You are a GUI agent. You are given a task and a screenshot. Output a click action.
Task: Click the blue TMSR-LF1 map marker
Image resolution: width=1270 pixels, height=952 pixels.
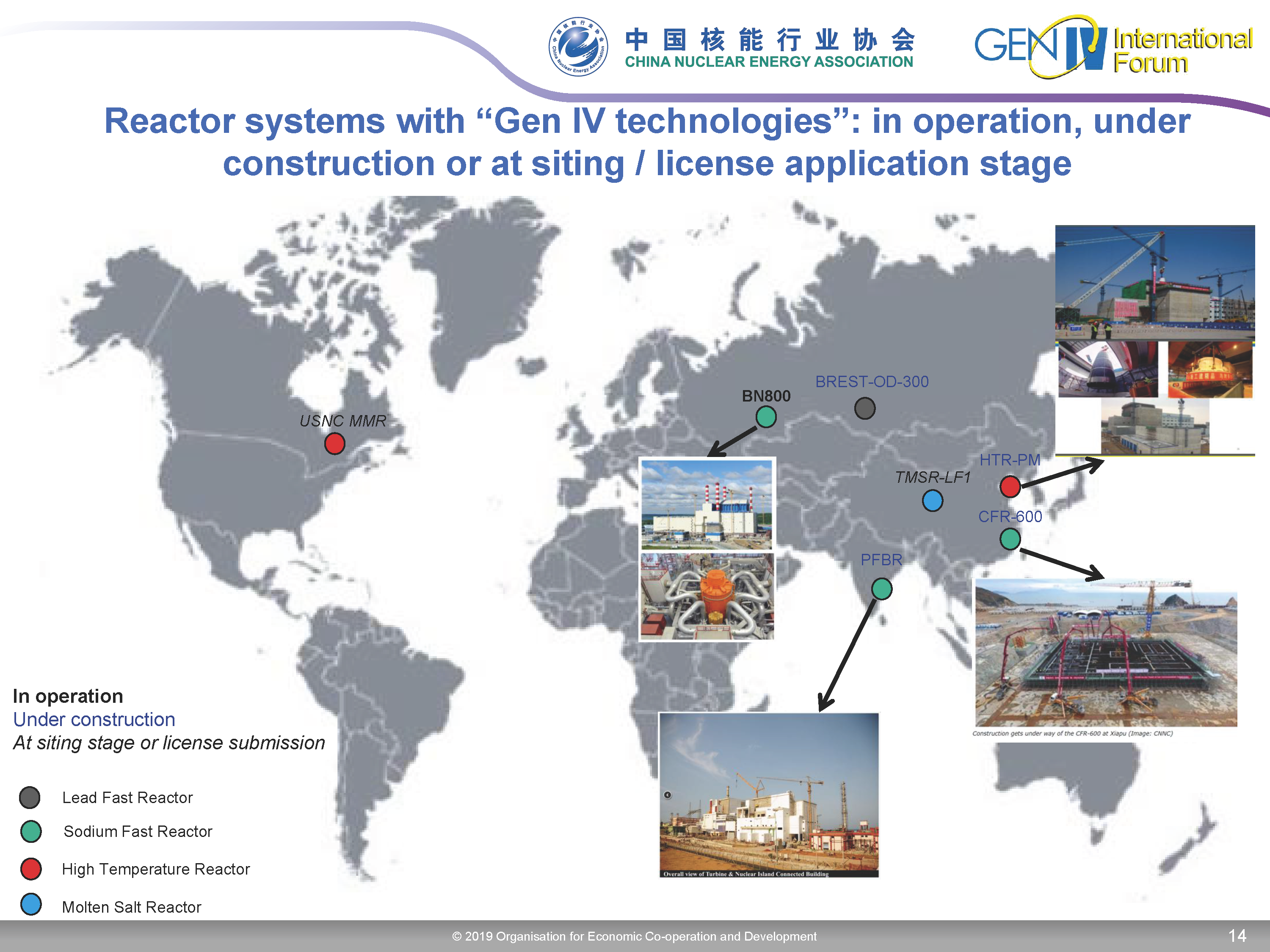point(933,501)
